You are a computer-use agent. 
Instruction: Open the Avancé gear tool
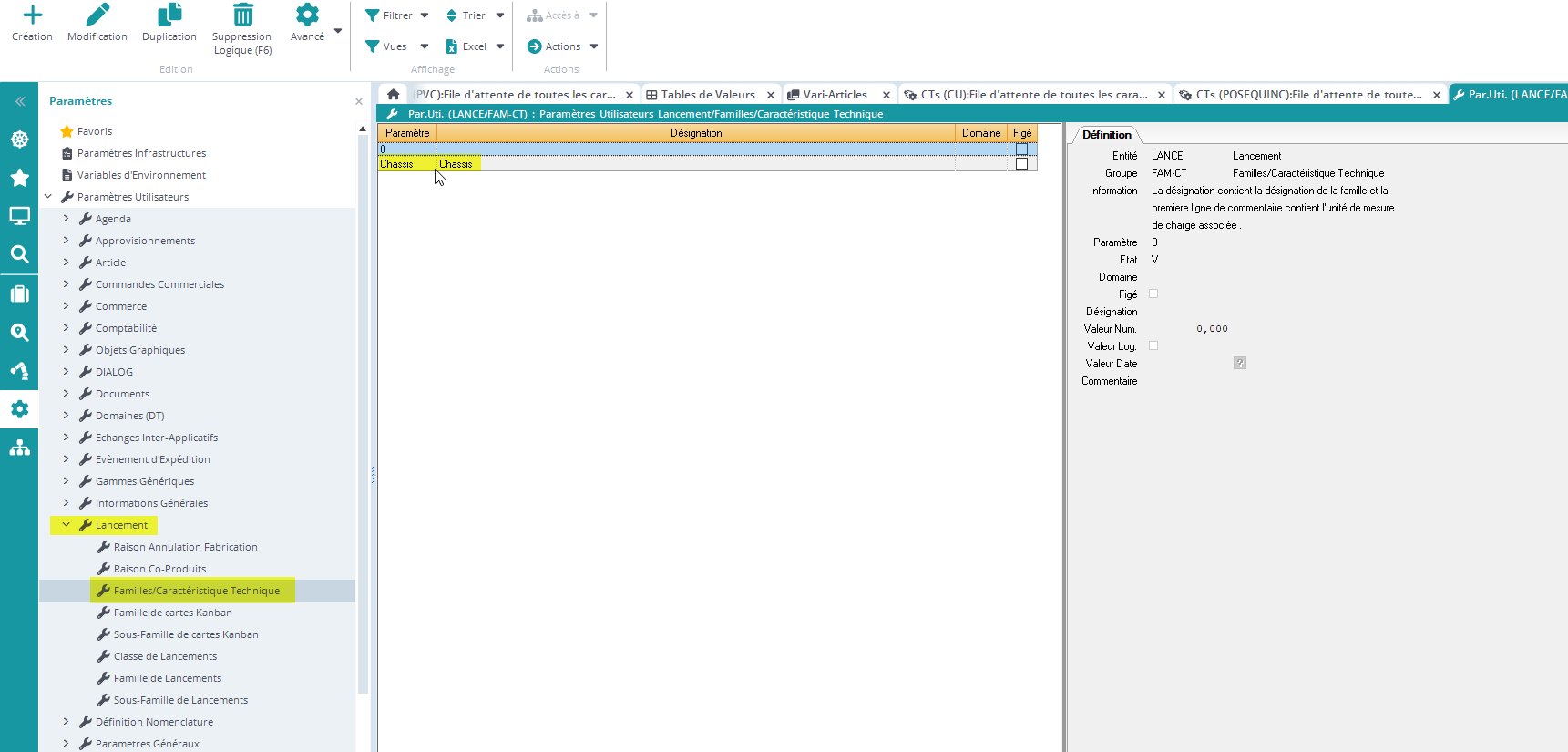pyautogui.click(x=307, y=15)
